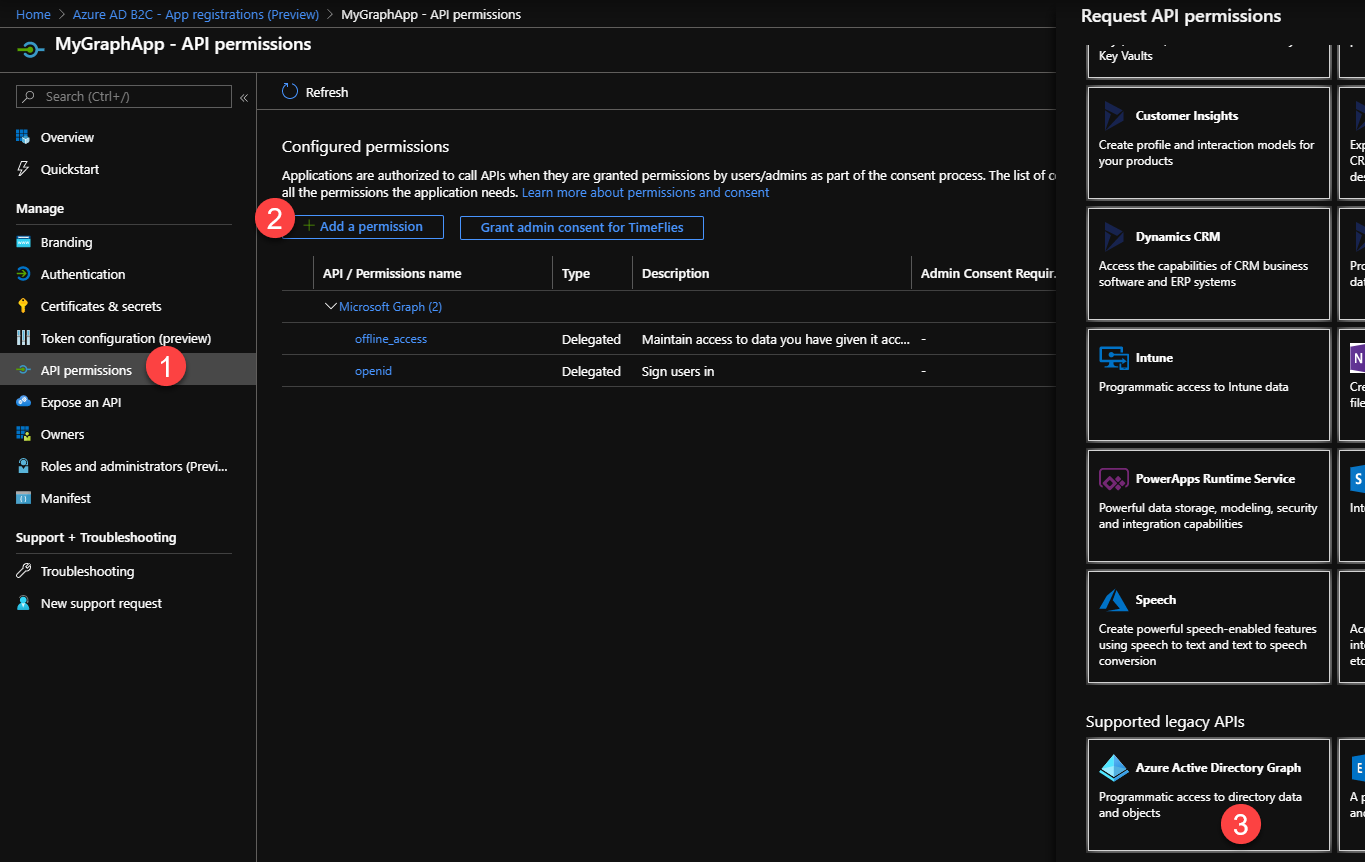This screenshot has height=862, width=1365.
Task: Click the Azure Active Directory Graph icon
Action: coord(1114,768)
